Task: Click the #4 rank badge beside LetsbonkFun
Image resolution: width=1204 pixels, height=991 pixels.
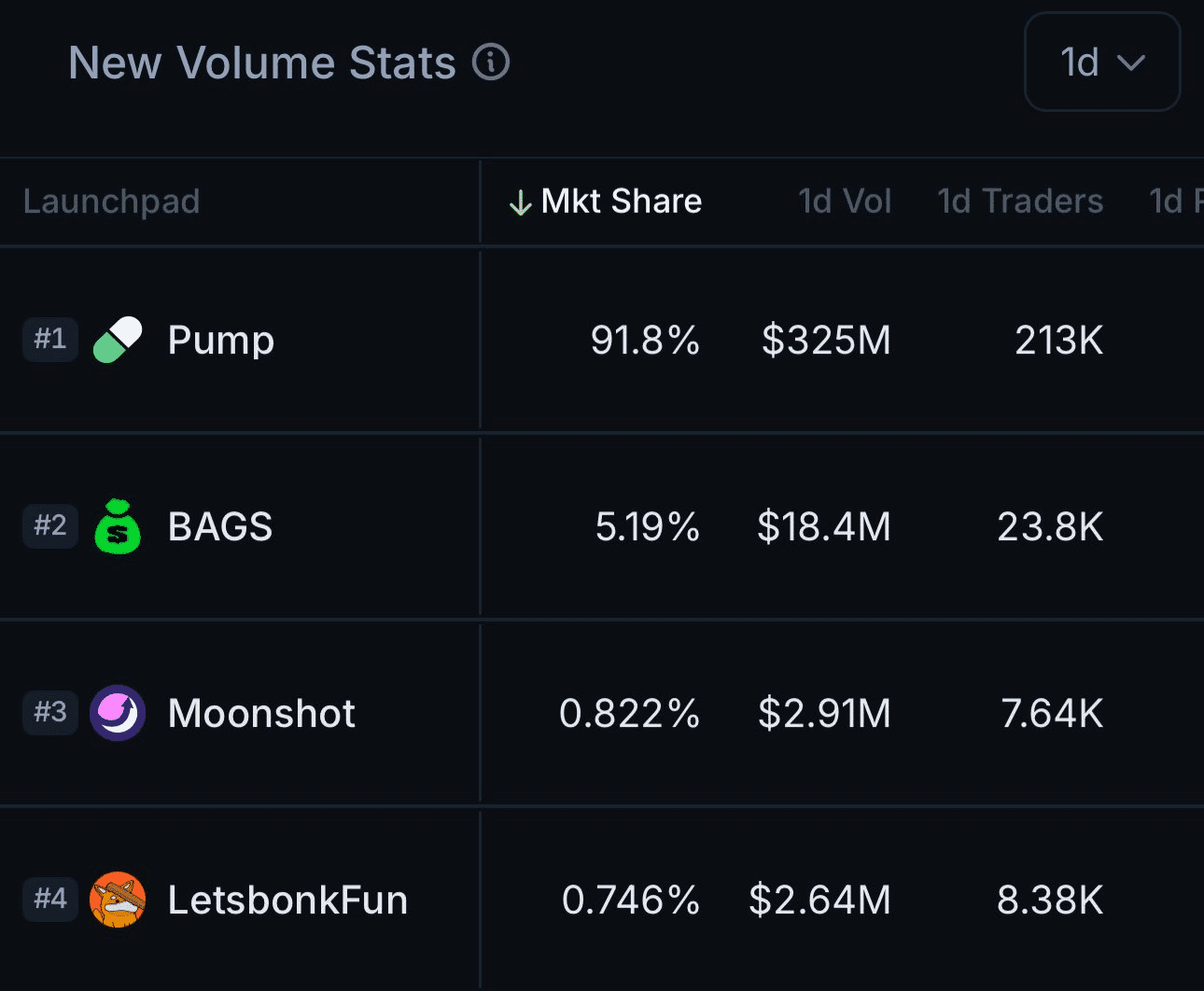Action: click(49, 900)
